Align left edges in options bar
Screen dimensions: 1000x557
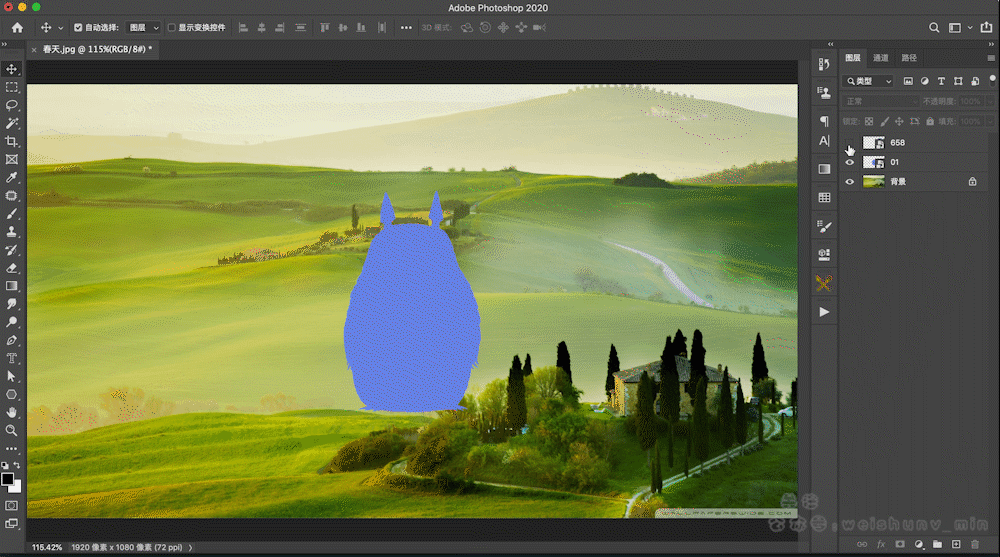click(x=243, y=27)
